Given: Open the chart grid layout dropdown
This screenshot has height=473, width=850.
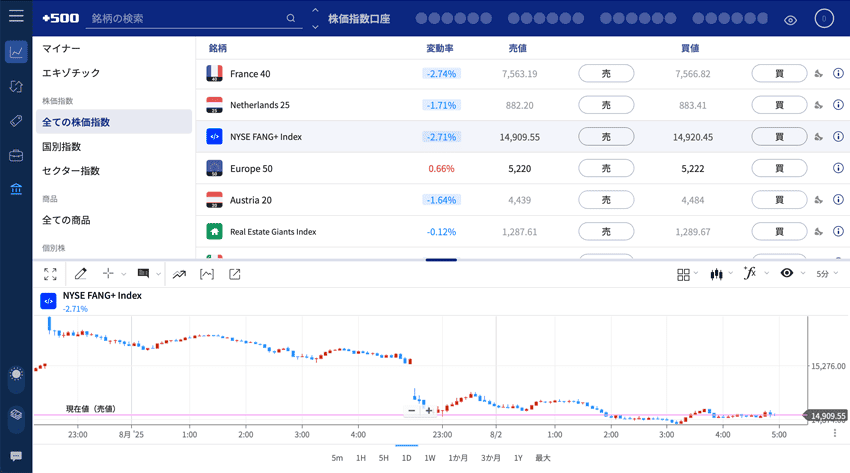Looking at the screenshot, I should 687,274.
